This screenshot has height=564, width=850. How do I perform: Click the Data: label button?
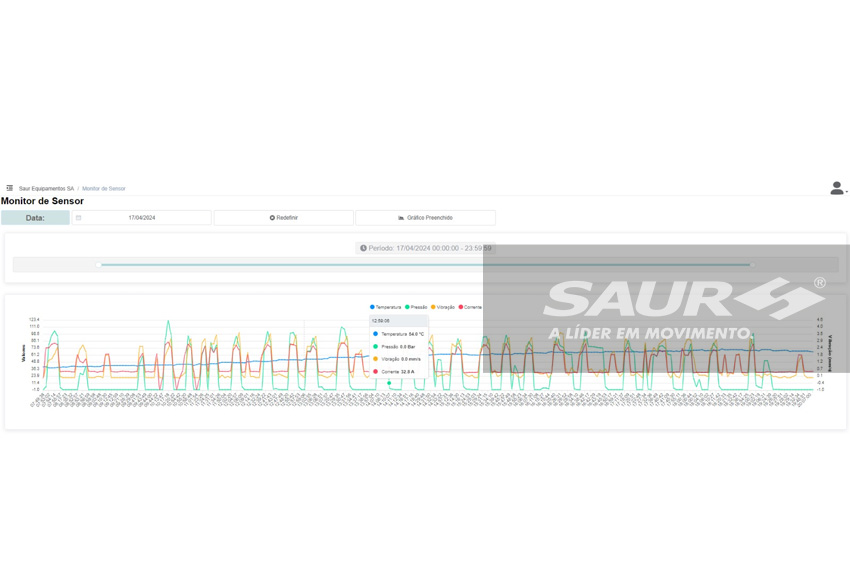tap(35, 217)
